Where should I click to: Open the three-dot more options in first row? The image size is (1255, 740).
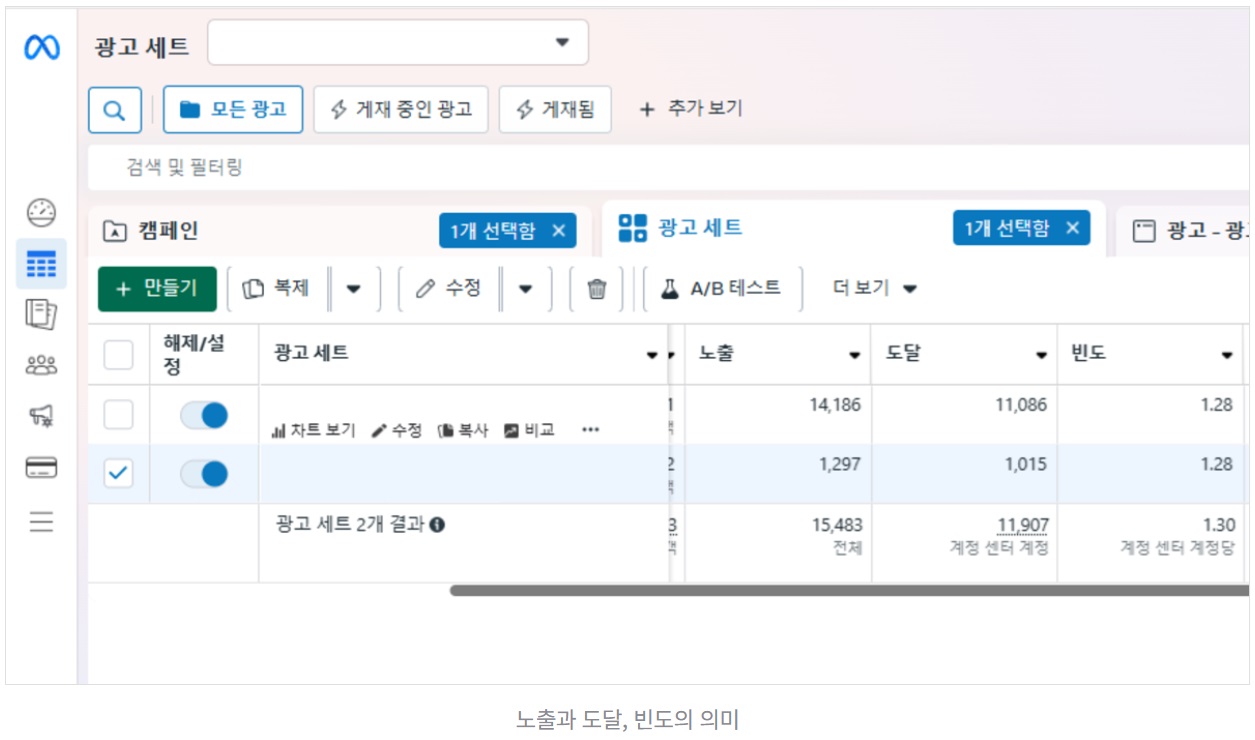590,430
